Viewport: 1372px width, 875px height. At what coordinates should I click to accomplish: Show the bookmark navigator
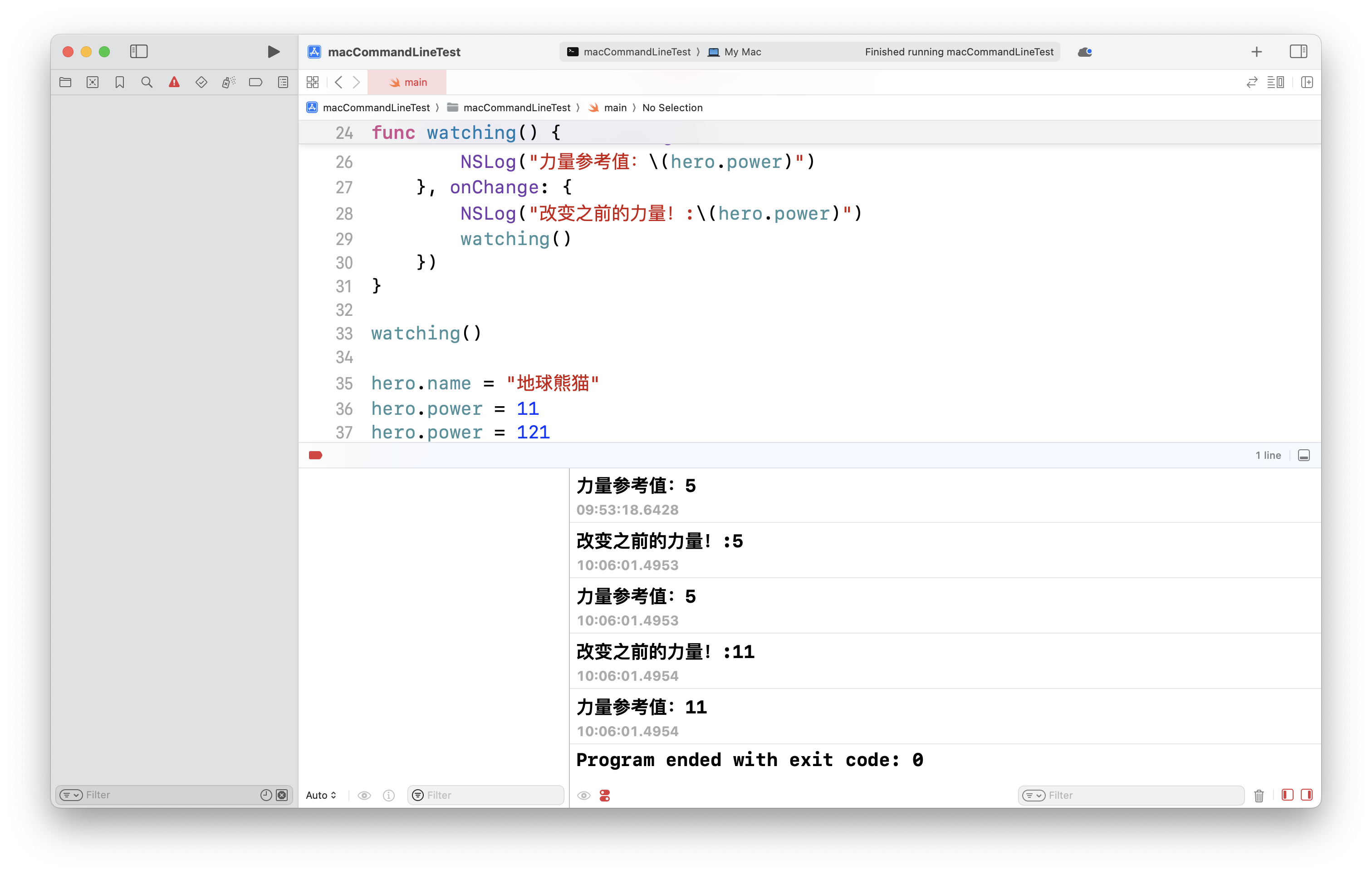click(x=120, y=83)
